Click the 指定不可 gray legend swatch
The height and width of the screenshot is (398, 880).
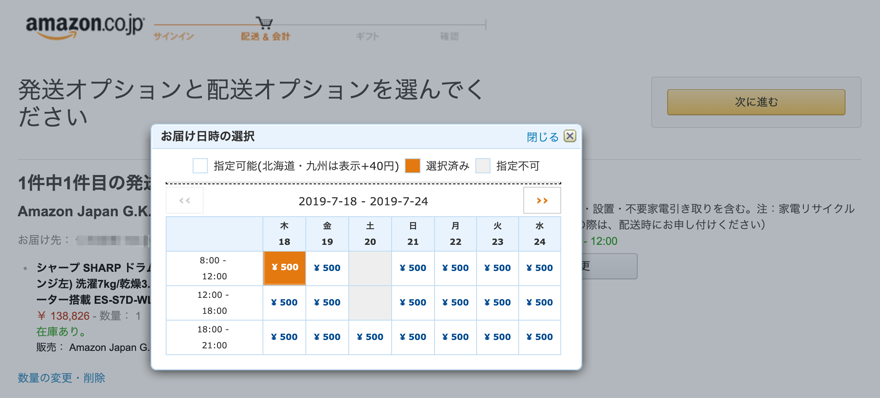[483, 166]
